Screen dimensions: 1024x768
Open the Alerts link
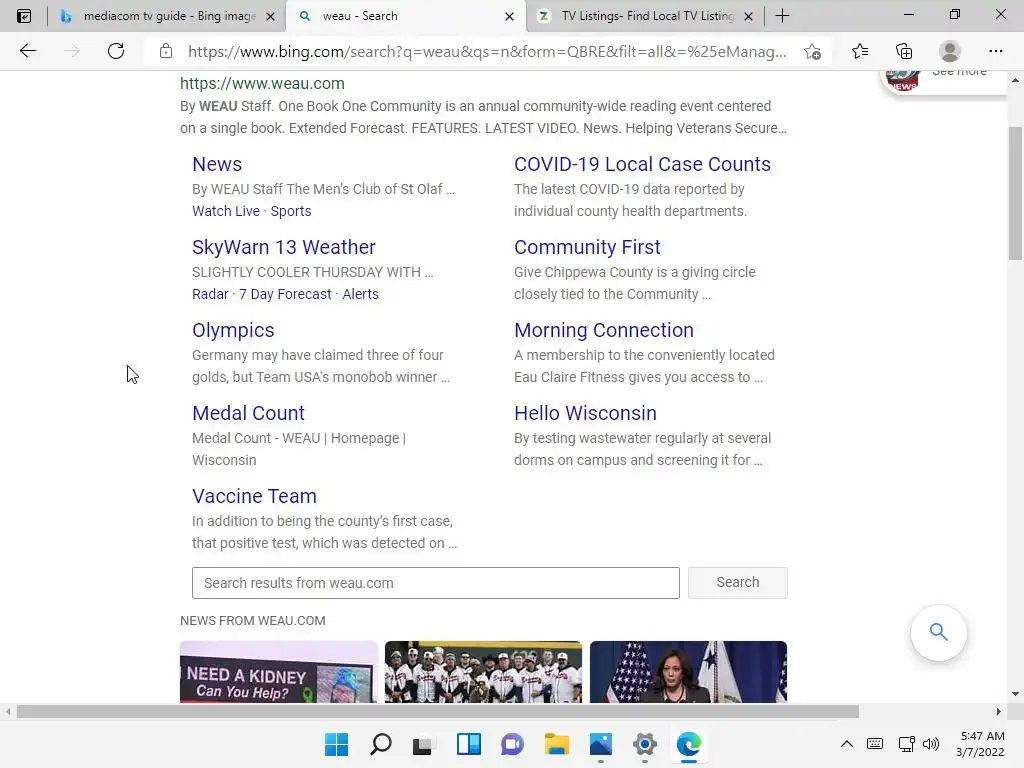360,294
